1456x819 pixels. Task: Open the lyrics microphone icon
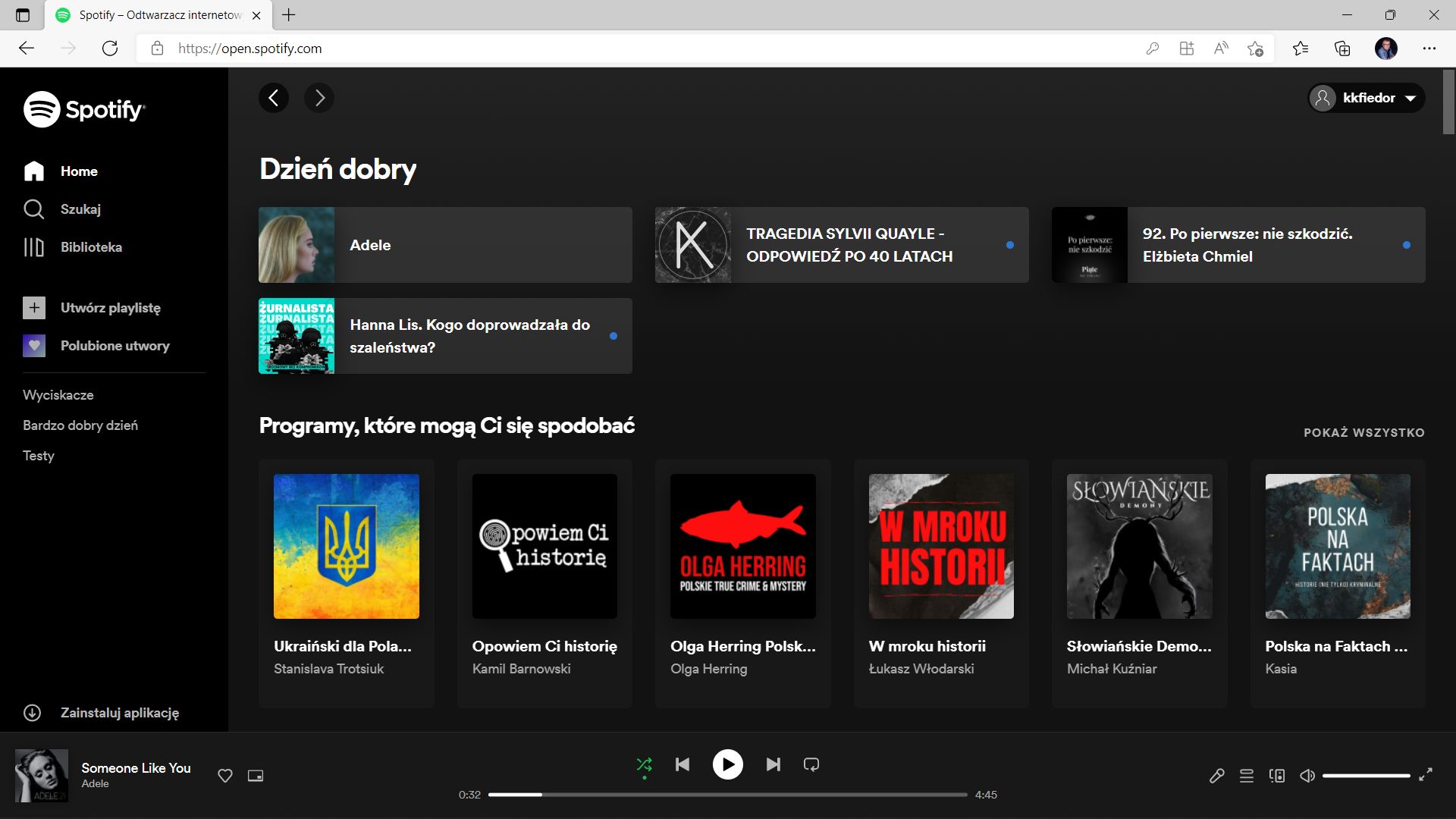pos(1216,776)
